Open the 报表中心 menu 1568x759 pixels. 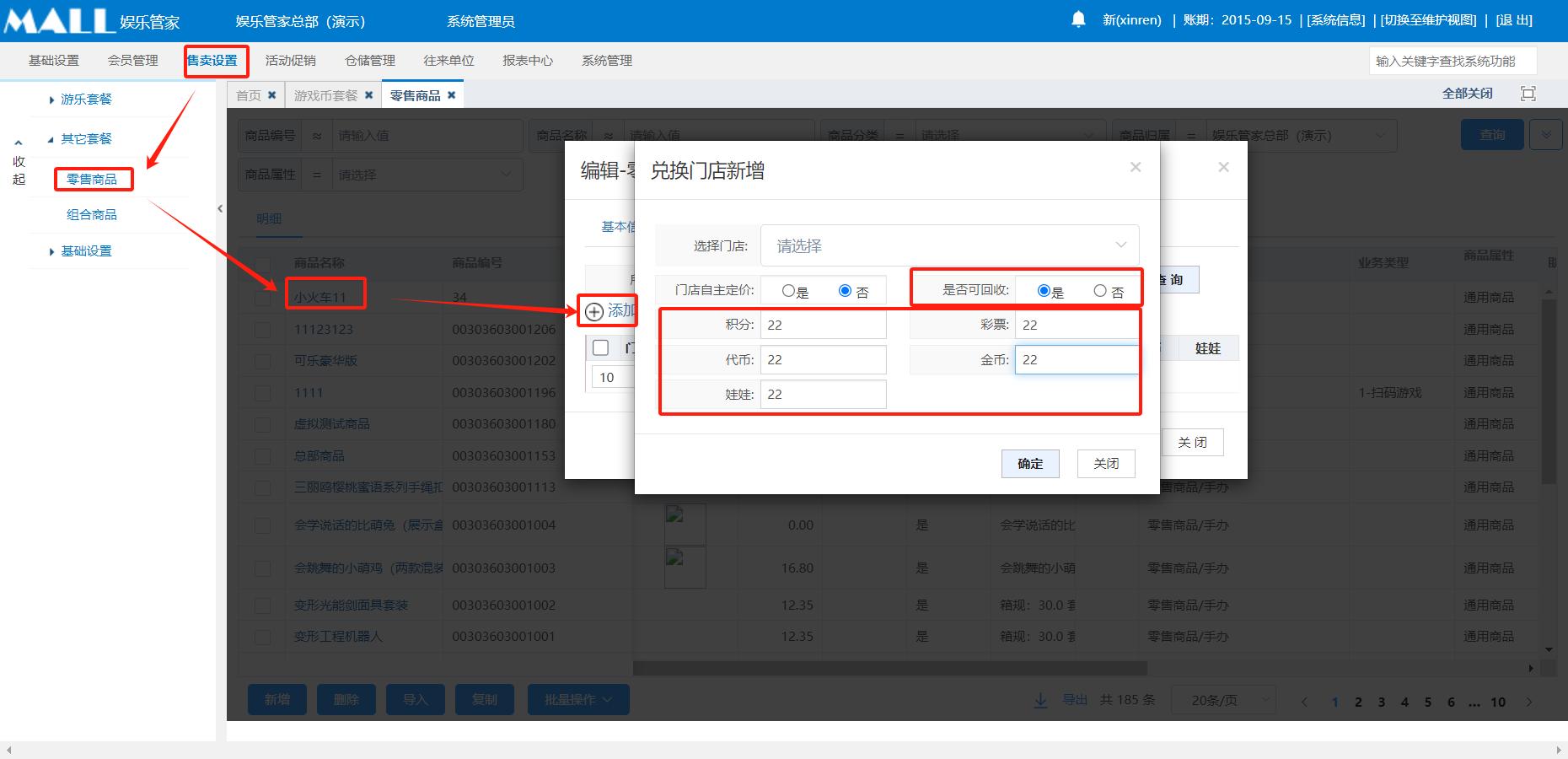pyautogui.click(x=528, y=61)
